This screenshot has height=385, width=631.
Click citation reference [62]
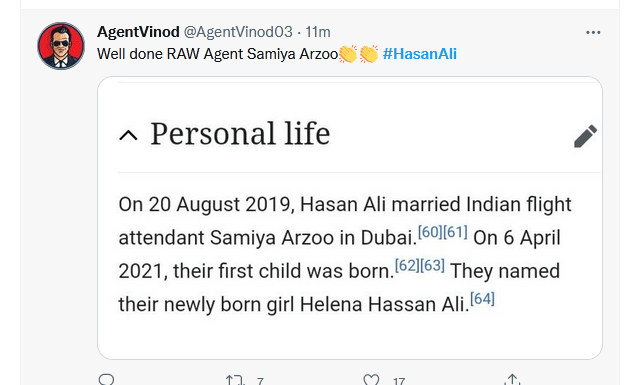(407, 266)
